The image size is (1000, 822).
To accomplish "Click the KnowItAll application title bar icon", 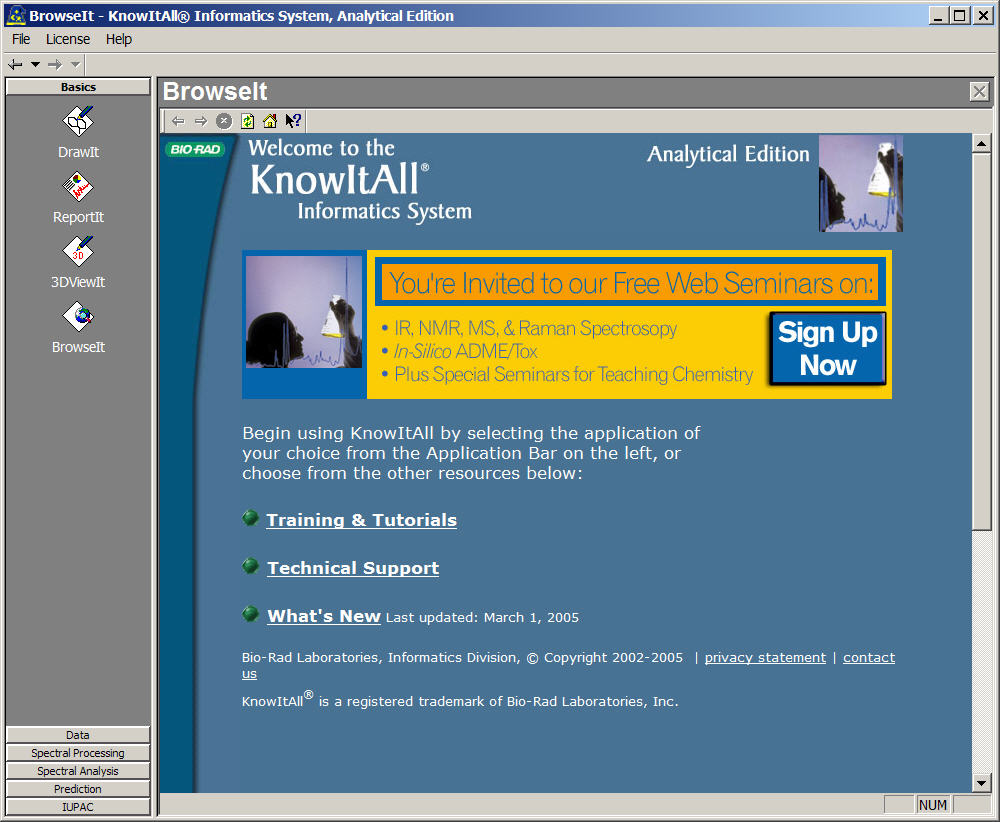I will coord(15,15).
